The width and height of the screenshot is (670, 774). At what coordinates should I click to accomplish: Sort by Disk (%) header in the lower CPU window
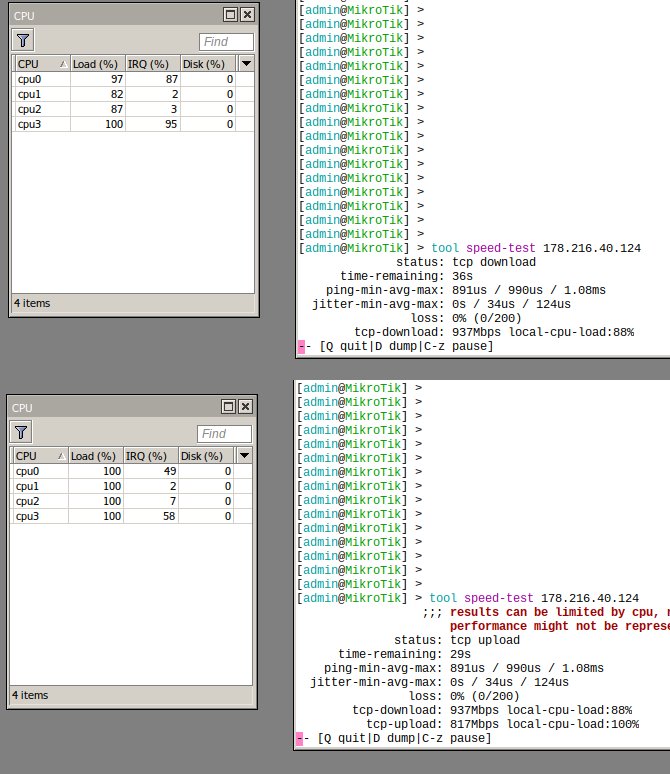206,456
